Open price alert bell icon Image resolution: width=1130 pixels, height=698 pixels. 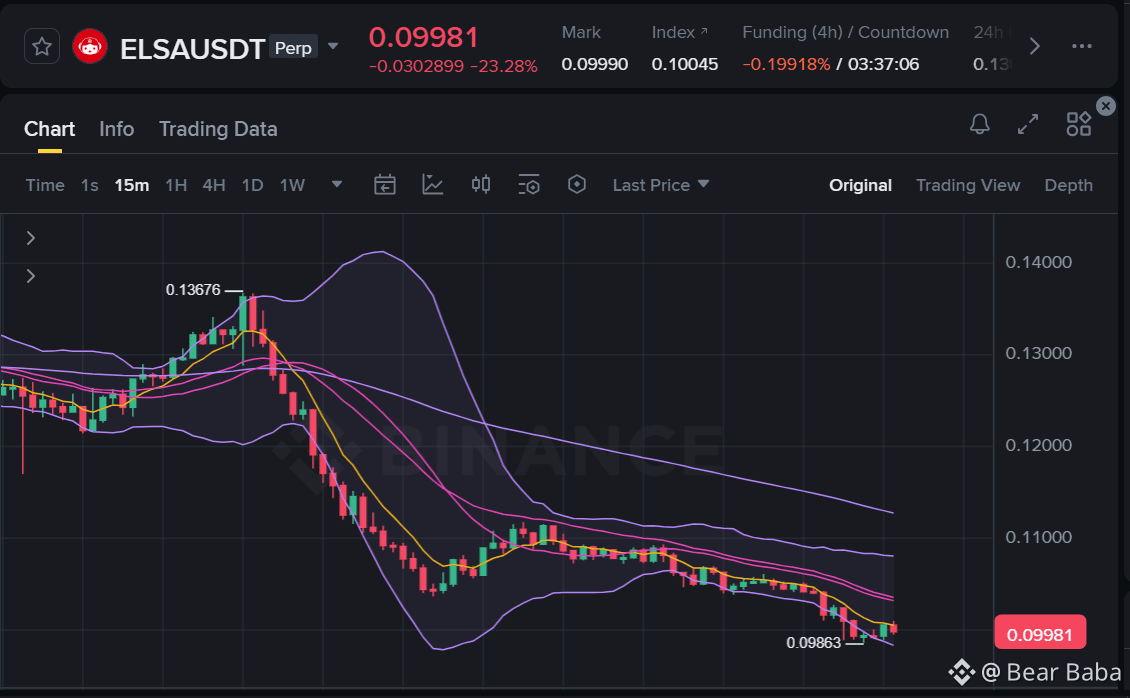[979, 124]
